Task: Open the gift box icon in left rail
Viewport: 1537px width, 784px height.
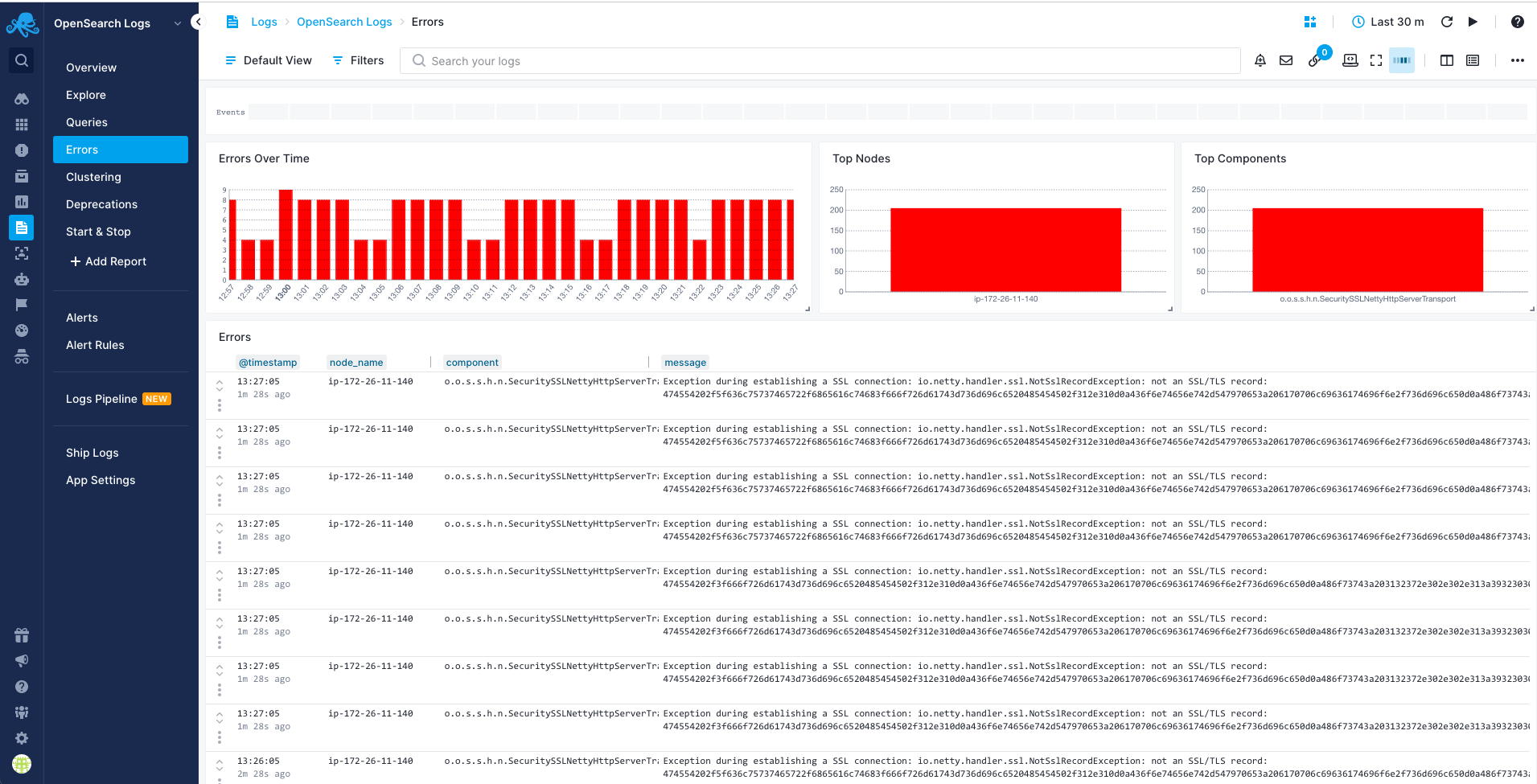Action: tap(22, 635)
